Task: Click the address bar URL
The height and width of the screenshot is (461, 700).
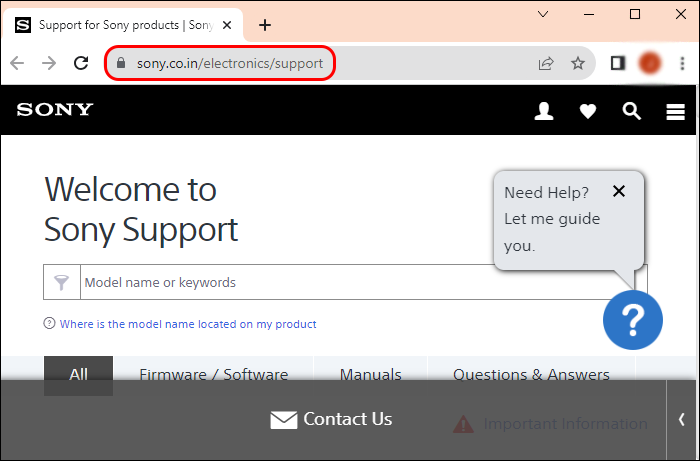Action: [230, 63]
